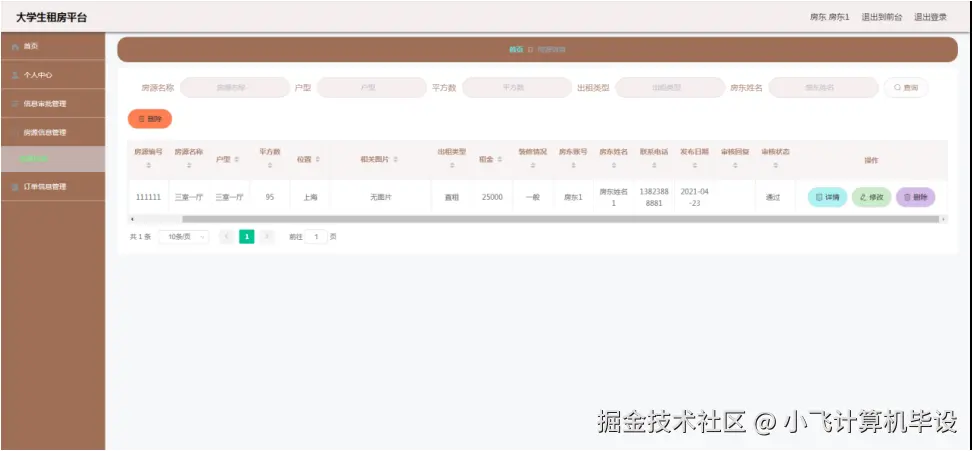
Task: Open 详情 for listing 111111
Action: click(x=827, y=197)
